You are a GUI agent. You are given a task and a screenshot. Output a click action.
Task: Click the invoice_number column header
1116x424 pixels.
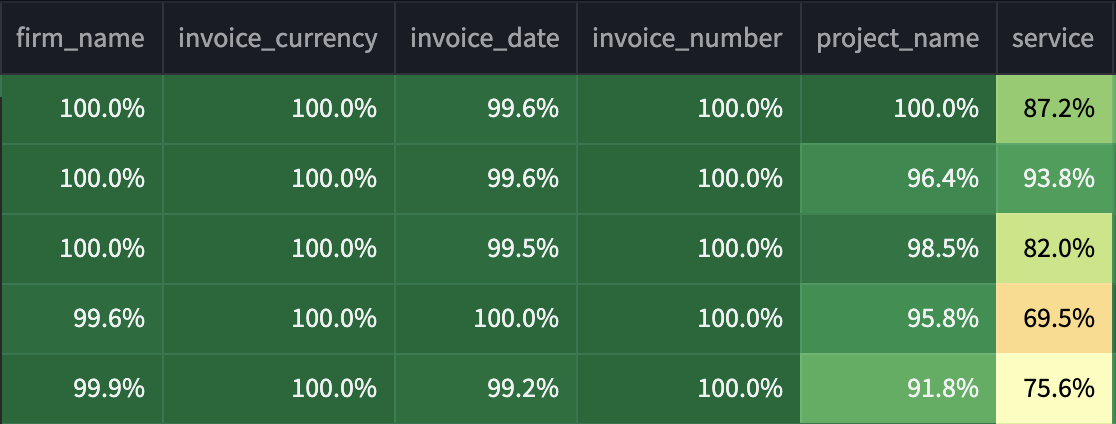pos(687,39)
